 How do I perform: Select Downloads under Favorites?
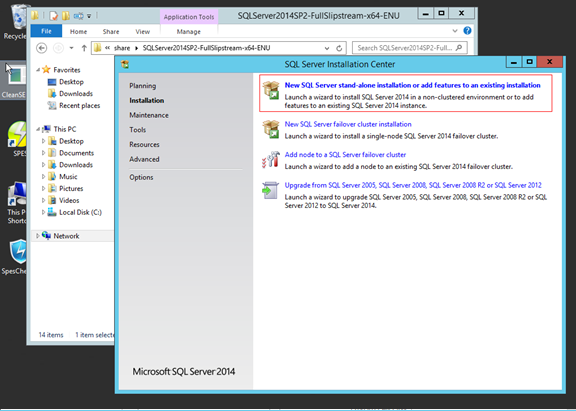(x=76, y=94)
